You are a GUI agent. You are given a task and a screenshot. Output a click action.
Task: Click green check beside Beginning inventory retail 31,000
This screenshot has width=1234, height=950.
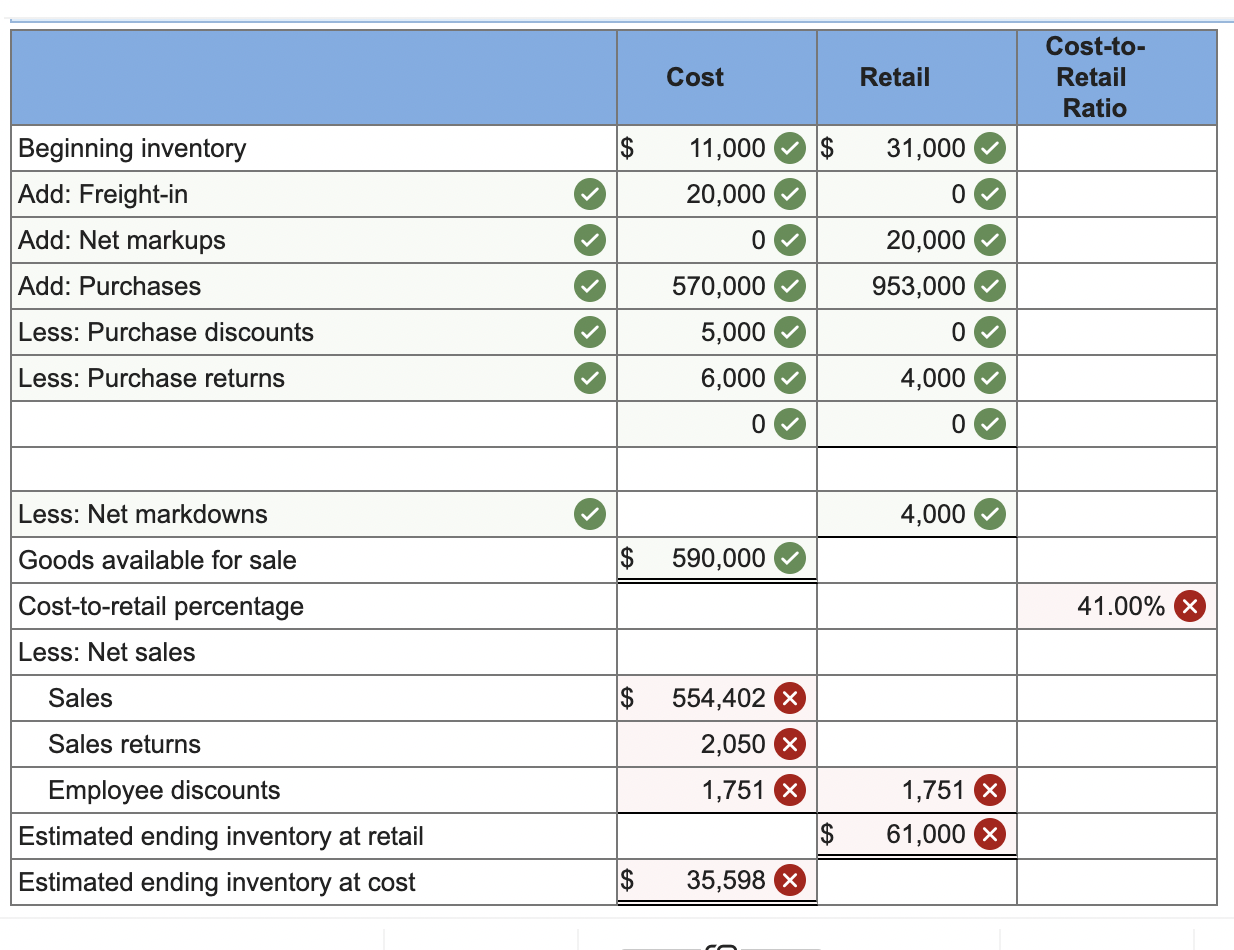991,148
